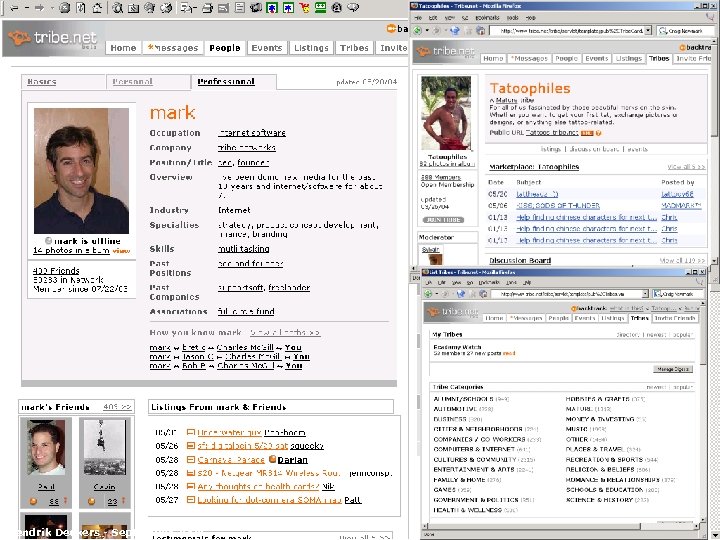Click the Reload icon in the List Tribes Firefox window
The height and width of the screenshot is (540, 720).
(461, 293)
